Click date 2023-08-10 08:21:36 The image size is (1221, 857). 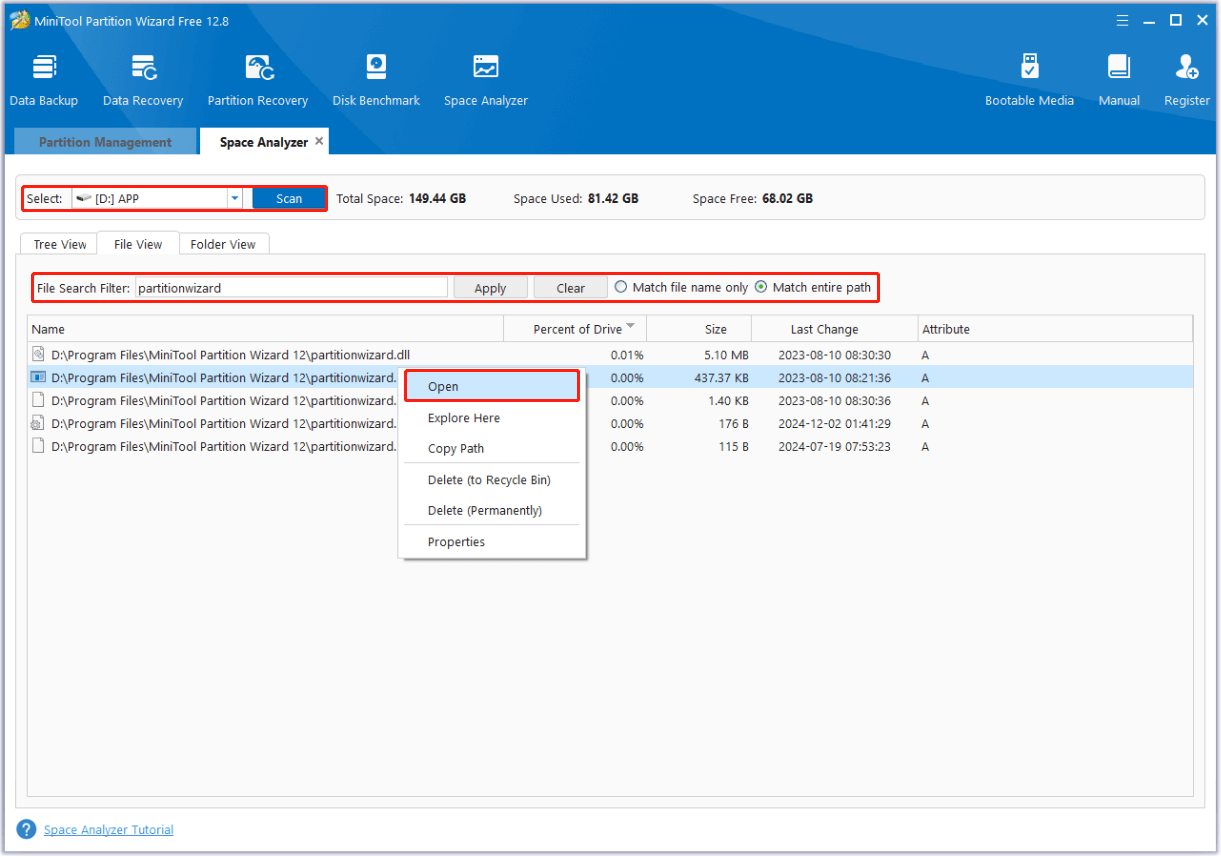[x=834, y=377]
